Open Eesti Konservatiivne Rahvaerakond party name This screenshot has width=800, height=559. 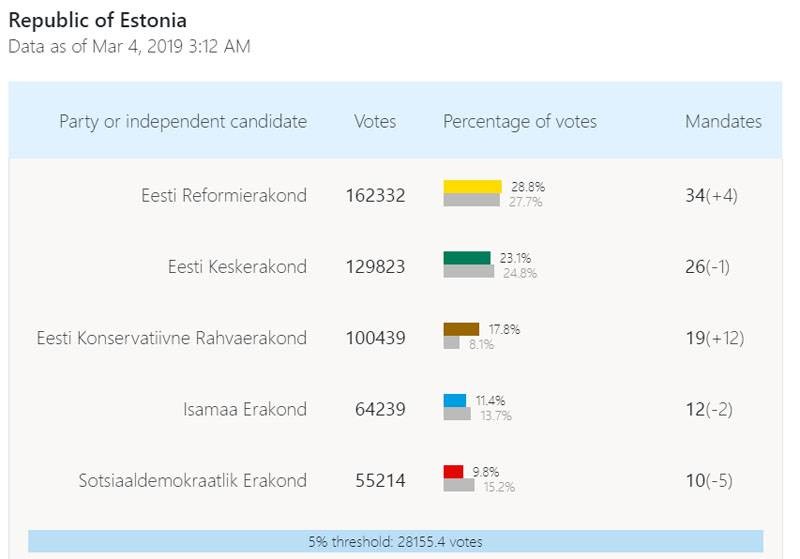pos(172,338)
